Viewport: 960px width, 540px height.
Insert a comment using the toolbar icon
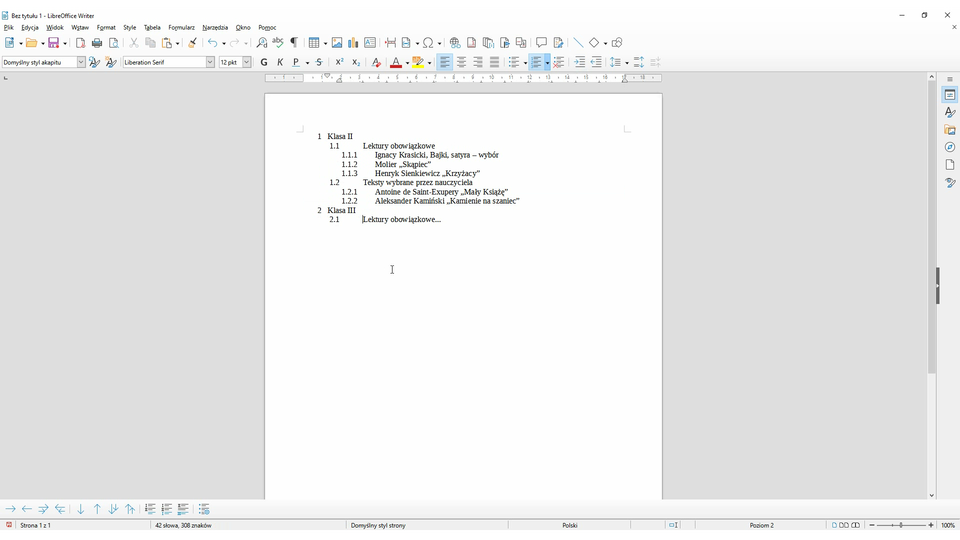(541, 43)
